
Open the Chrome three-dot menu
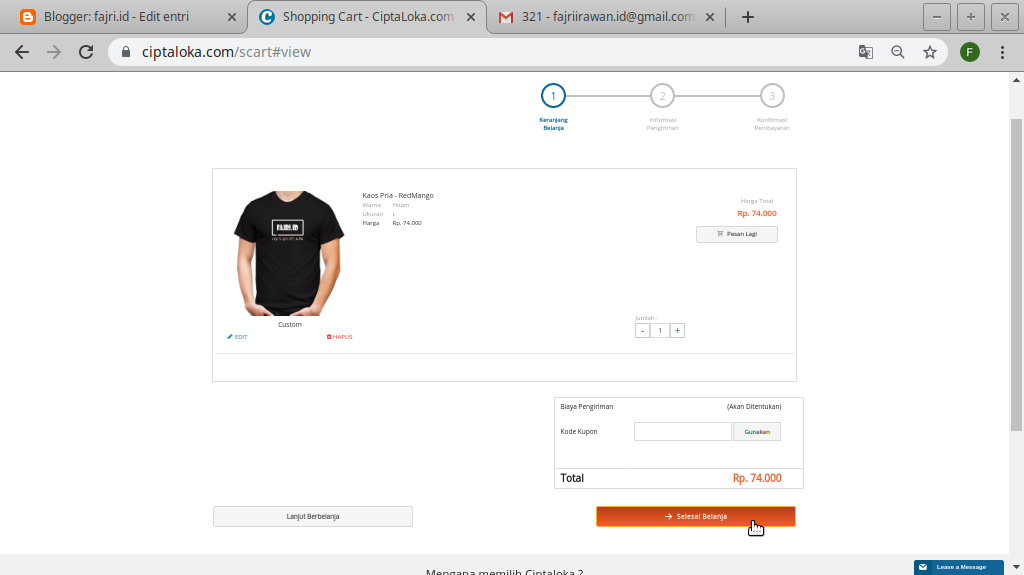[1002, 52]
